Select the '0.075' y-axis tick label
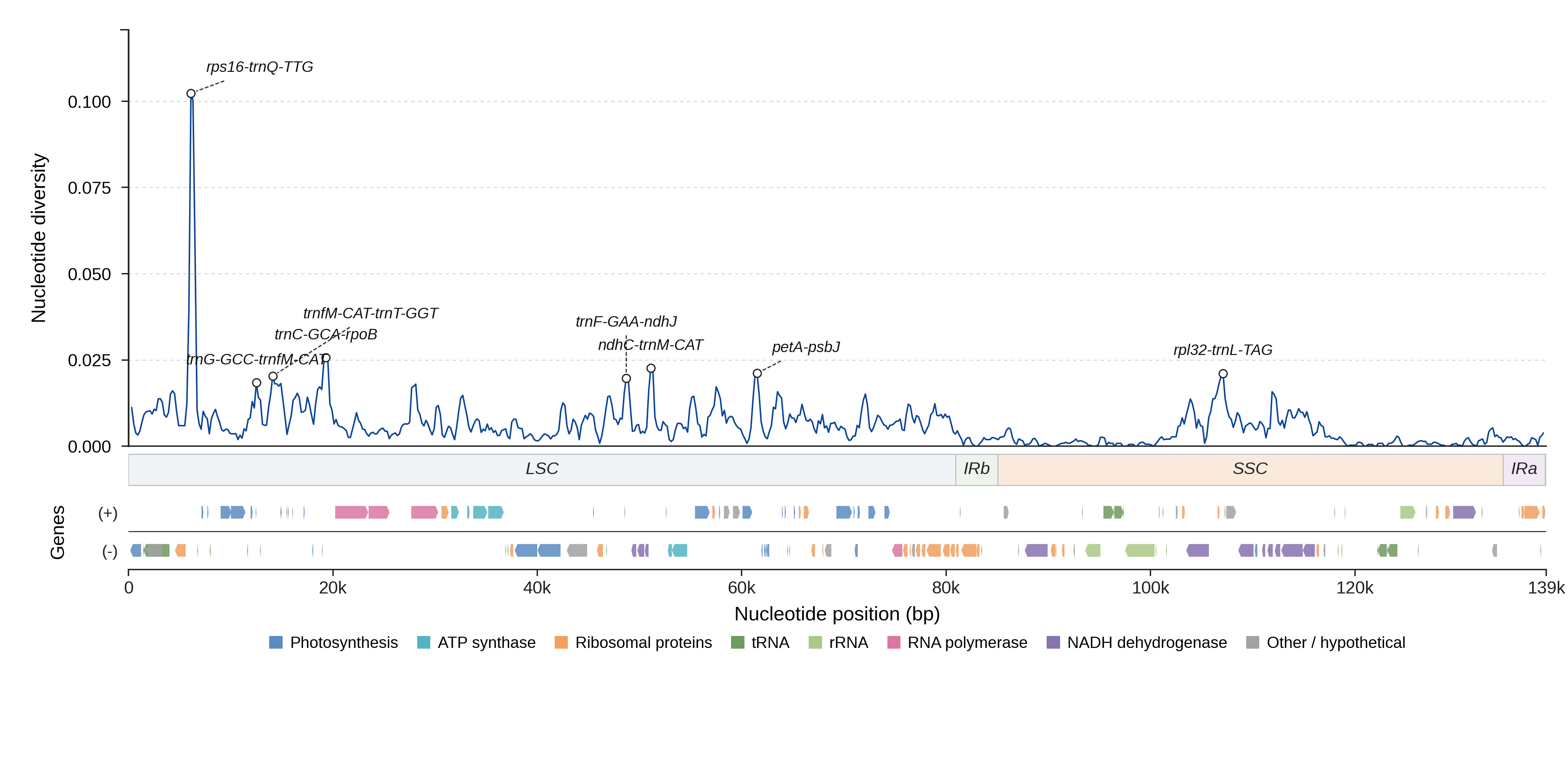 coord(90,188)
